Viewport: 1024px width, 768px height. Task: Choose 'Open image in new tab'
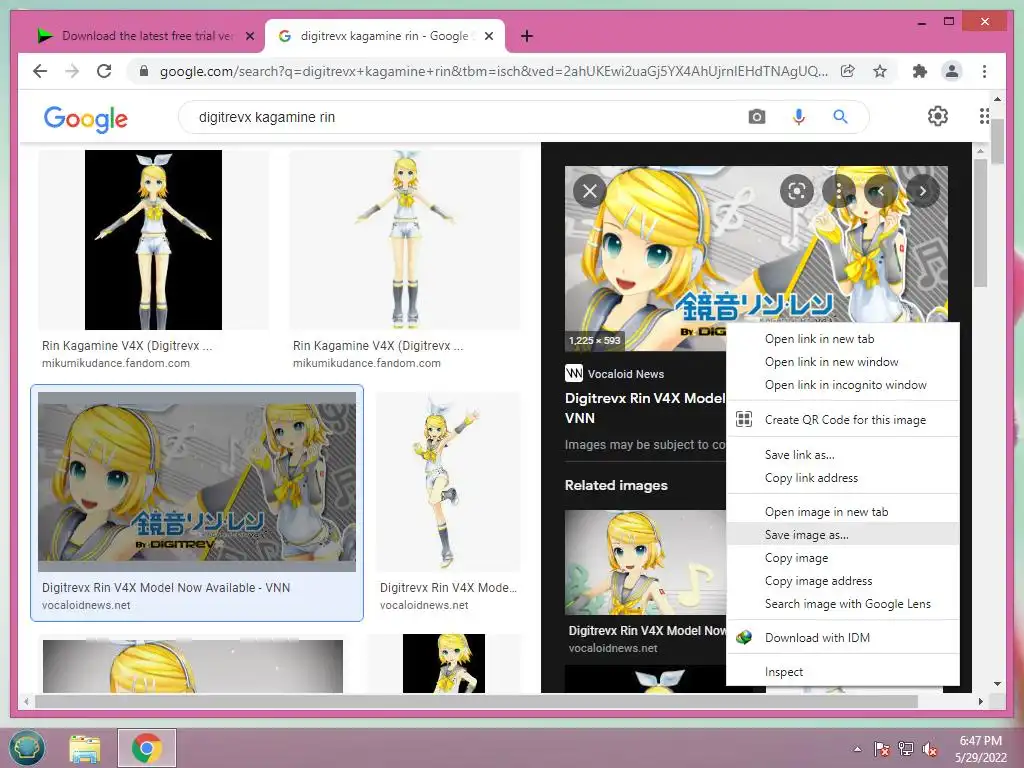(842, 512)
